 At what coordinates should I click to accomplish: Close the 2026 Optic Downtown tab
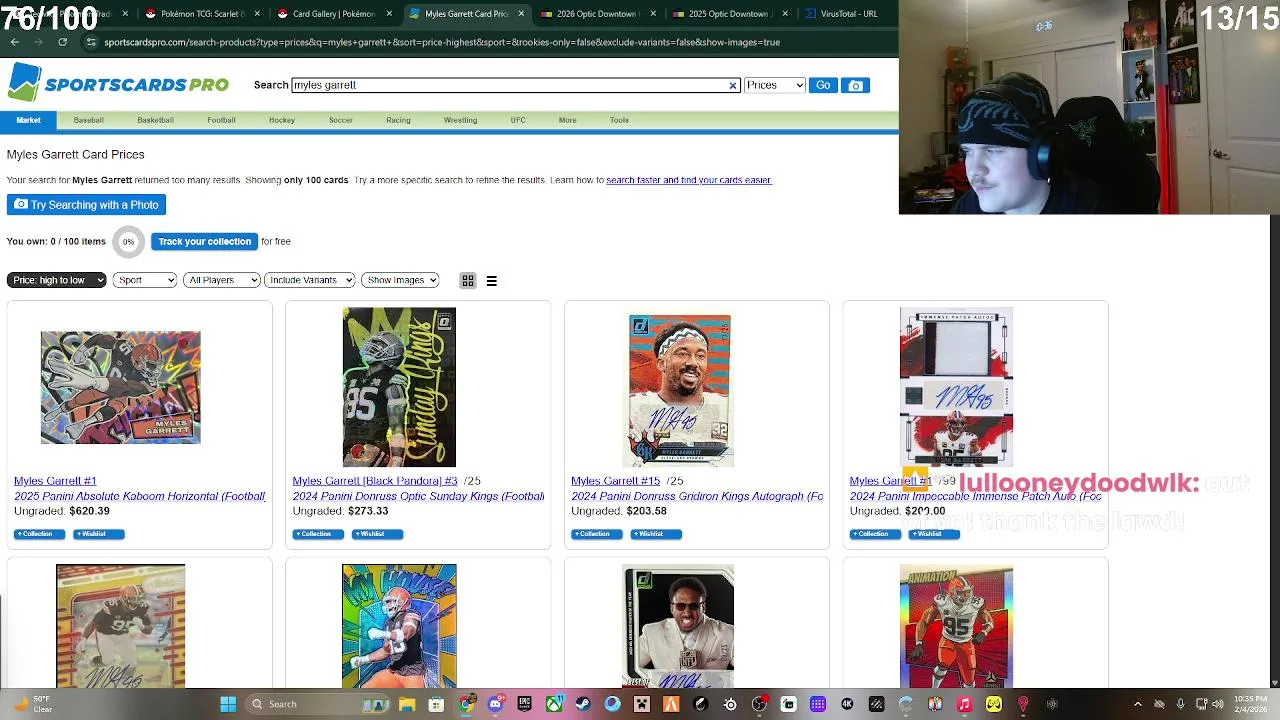[654, 14]
